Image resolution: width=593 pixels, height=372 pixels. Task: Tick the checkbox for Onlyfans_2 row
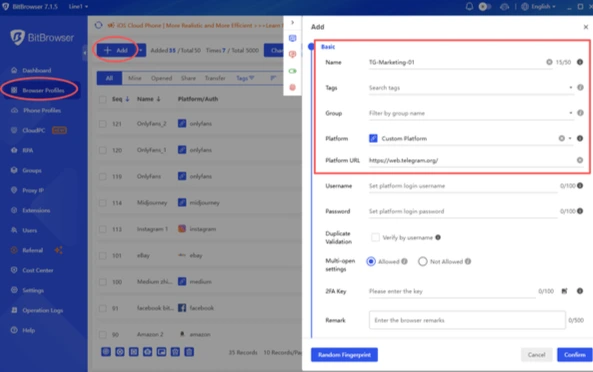point(102,124)
